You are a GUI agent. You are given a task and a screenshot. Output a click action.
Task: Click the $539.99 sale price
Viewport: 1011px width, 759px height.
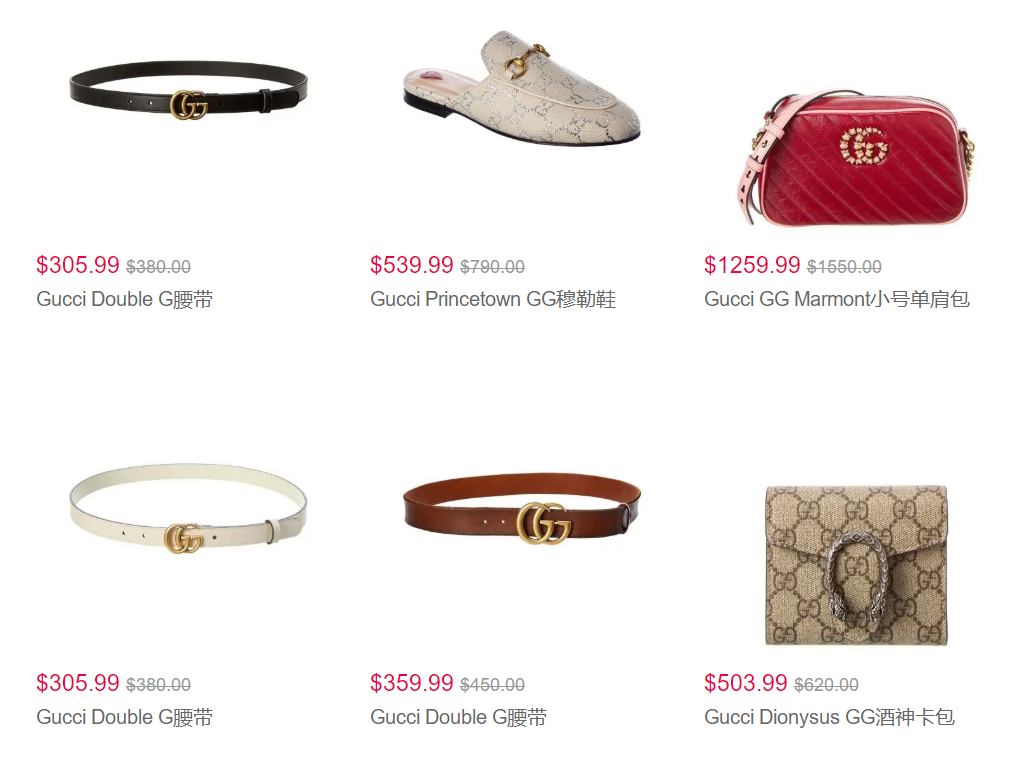tap(412, 265)
